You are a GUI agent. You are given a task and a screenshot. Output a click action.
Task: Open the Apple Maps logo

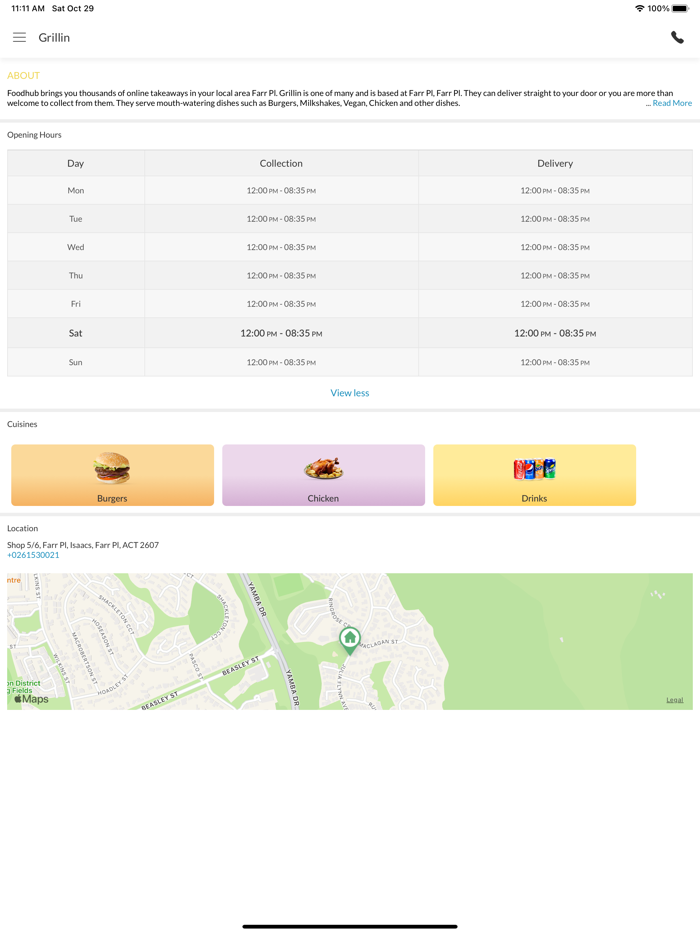[x=31, y=699]
